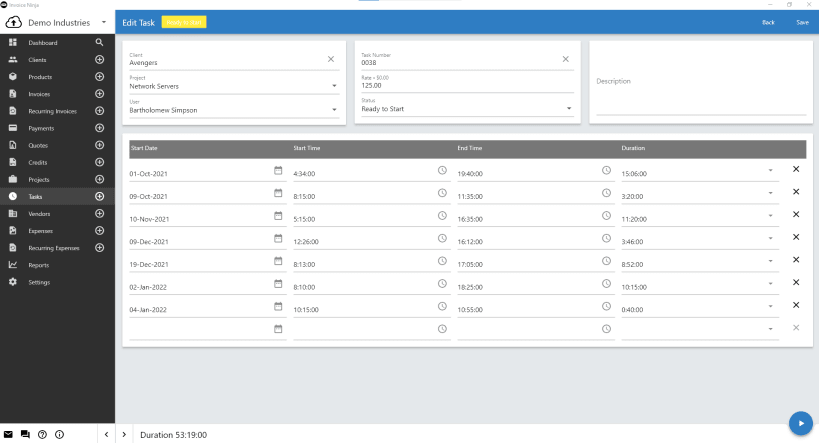This screenshot has width=819, height=443.
Task: Open clock picker for end time 17:05:00
Action: coord(606,261)
